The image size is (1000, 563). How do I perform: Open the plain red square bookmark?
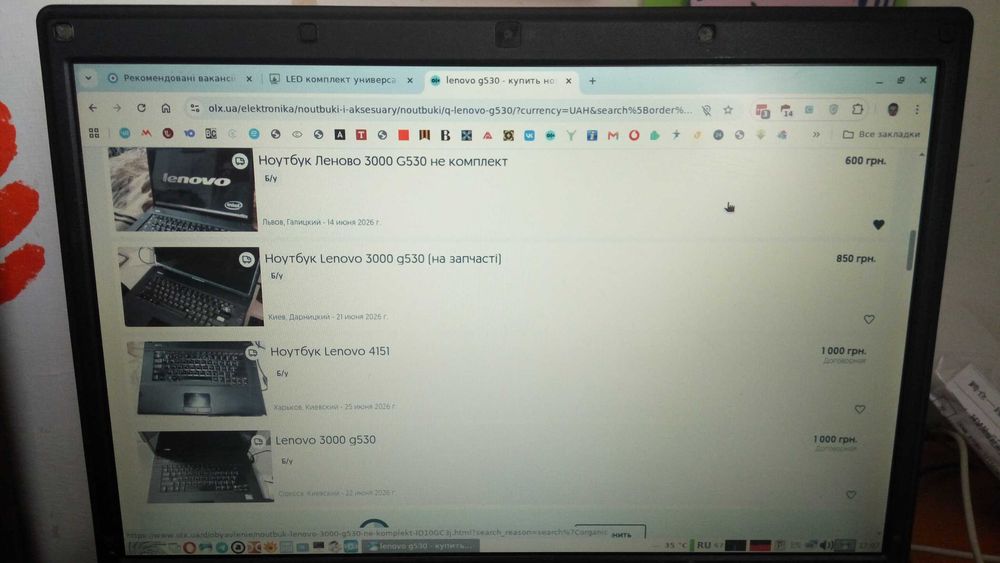coord(403,135)
